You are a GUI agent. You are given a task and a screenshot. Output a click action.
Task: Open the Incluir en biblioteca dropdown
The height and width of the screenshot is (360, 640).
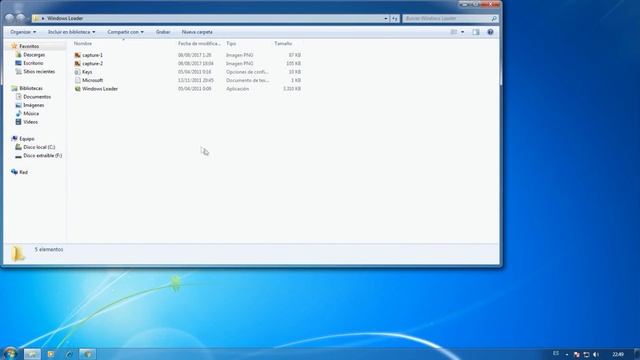71,32
